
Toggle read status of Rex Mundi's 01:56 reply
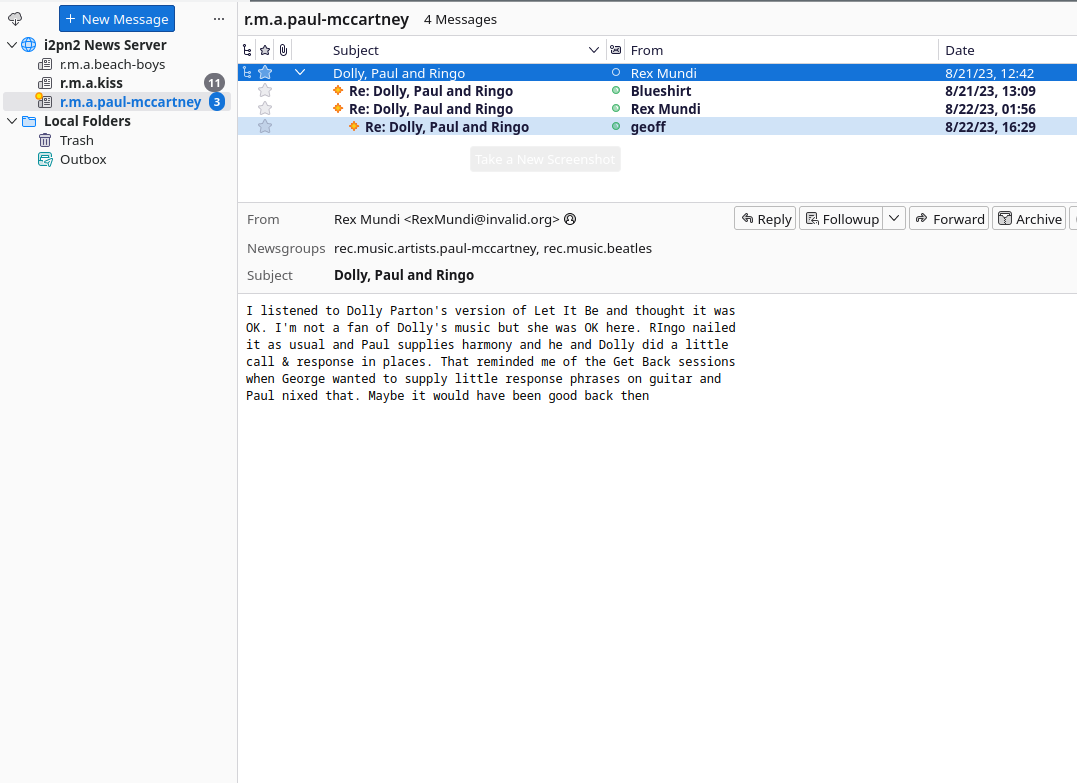click(x=615, y=109)
